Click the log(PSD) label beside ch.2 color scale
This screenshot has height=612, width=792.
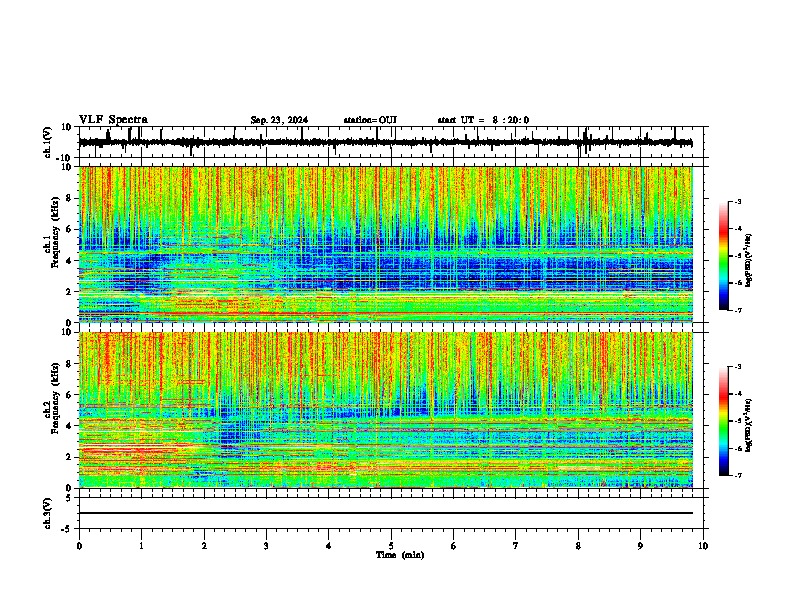tap(749, 426)
